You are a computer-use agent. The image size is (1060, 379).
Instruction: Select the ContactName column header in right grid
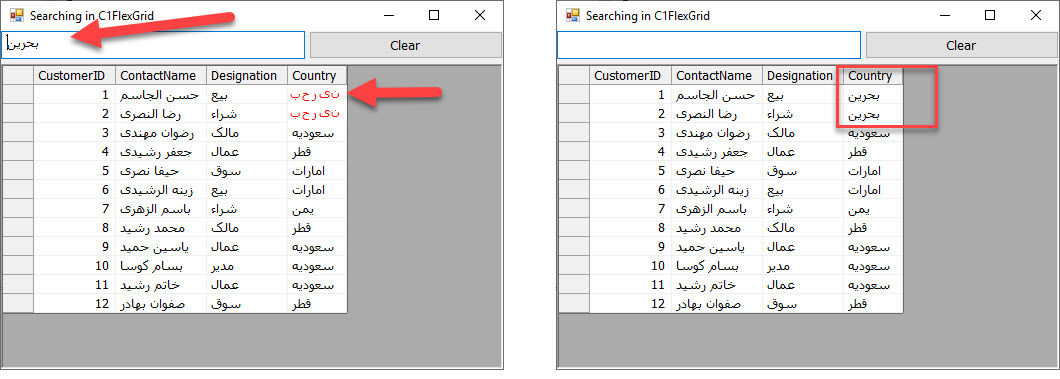click(x=717, y=76)
